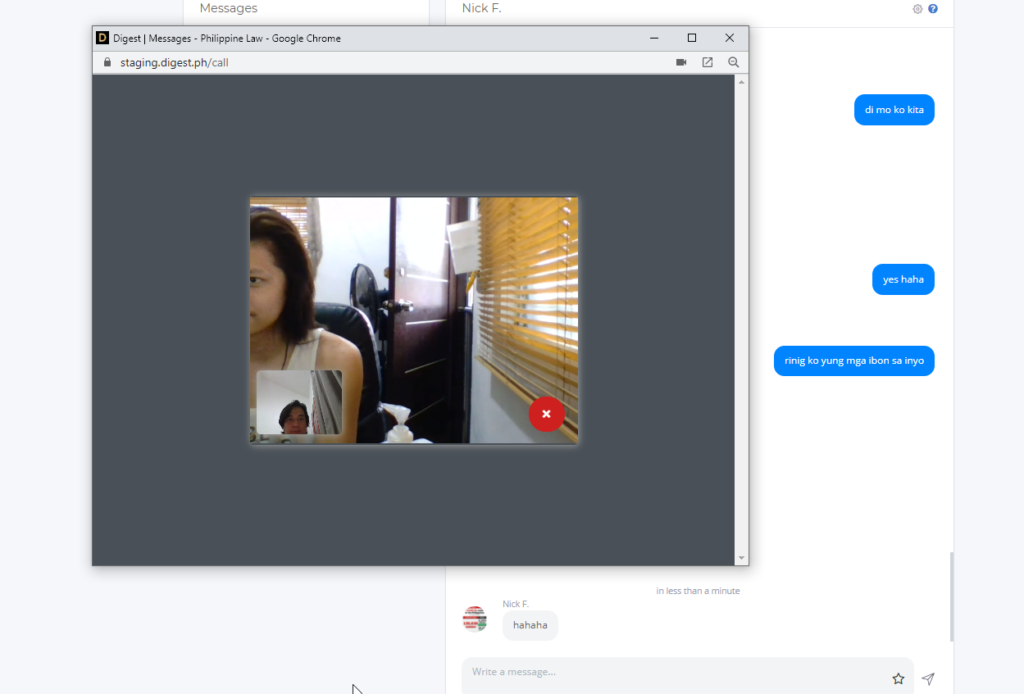1024x694 pixels.
Task: Maximize the Digest call popup window
Action: pos(692,38)
